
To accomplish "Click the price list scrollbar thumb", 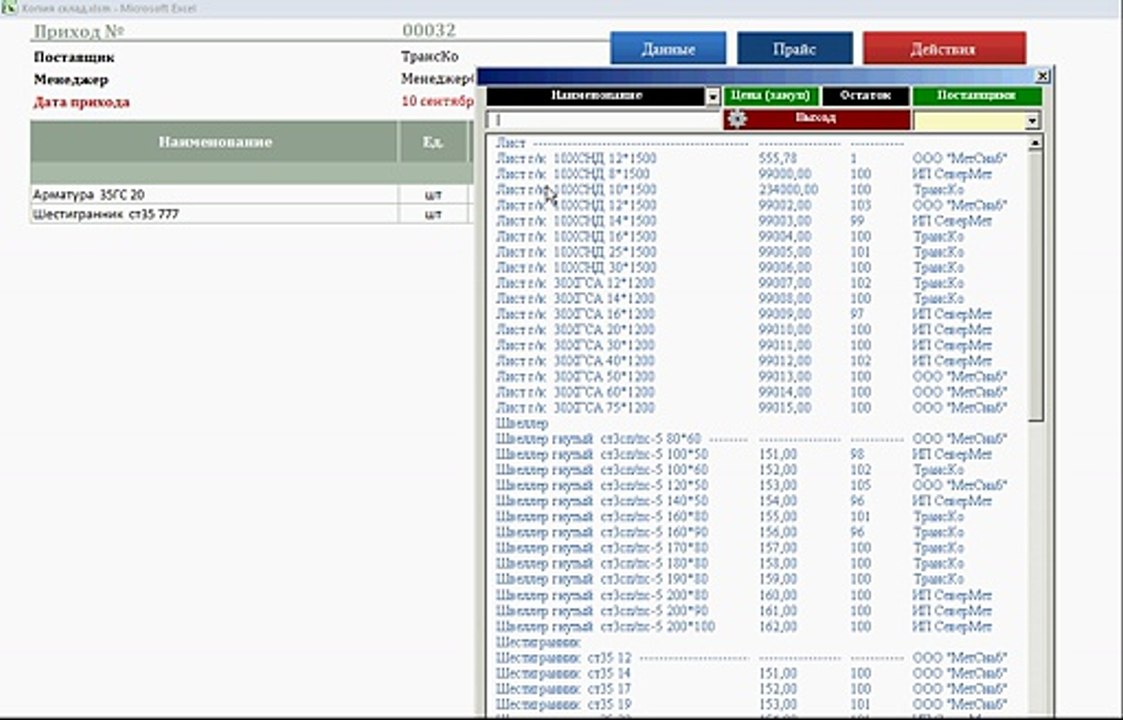I will point(1034,286).
